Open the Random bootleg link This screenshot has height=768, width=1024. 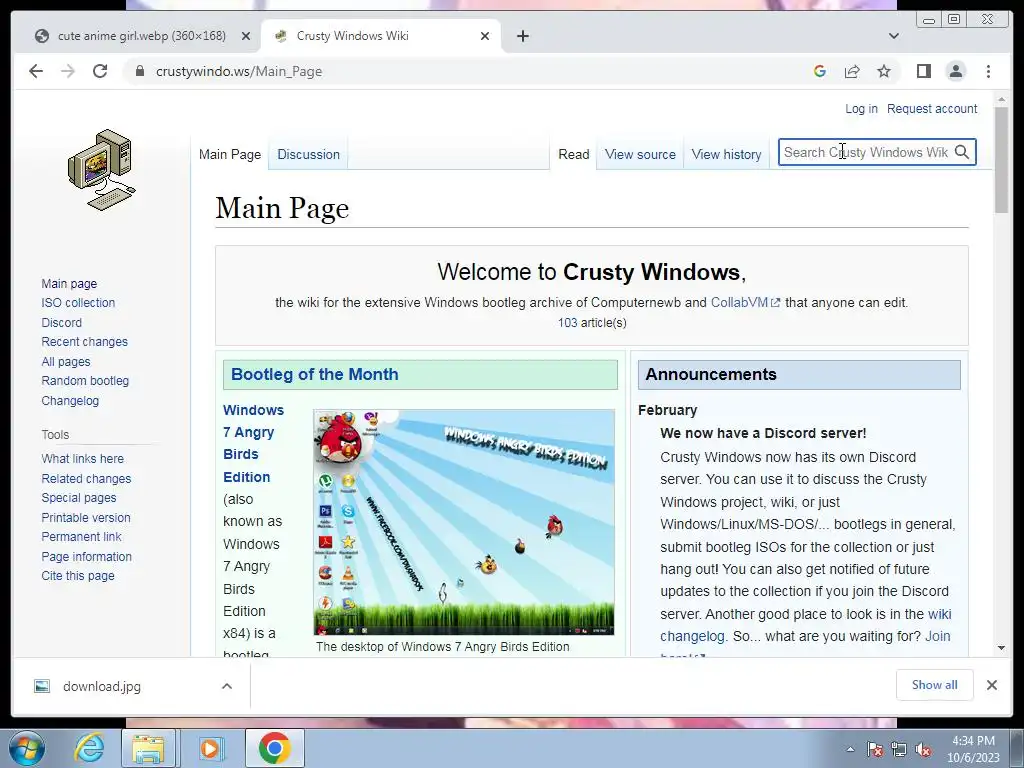[x=85, y=381]
